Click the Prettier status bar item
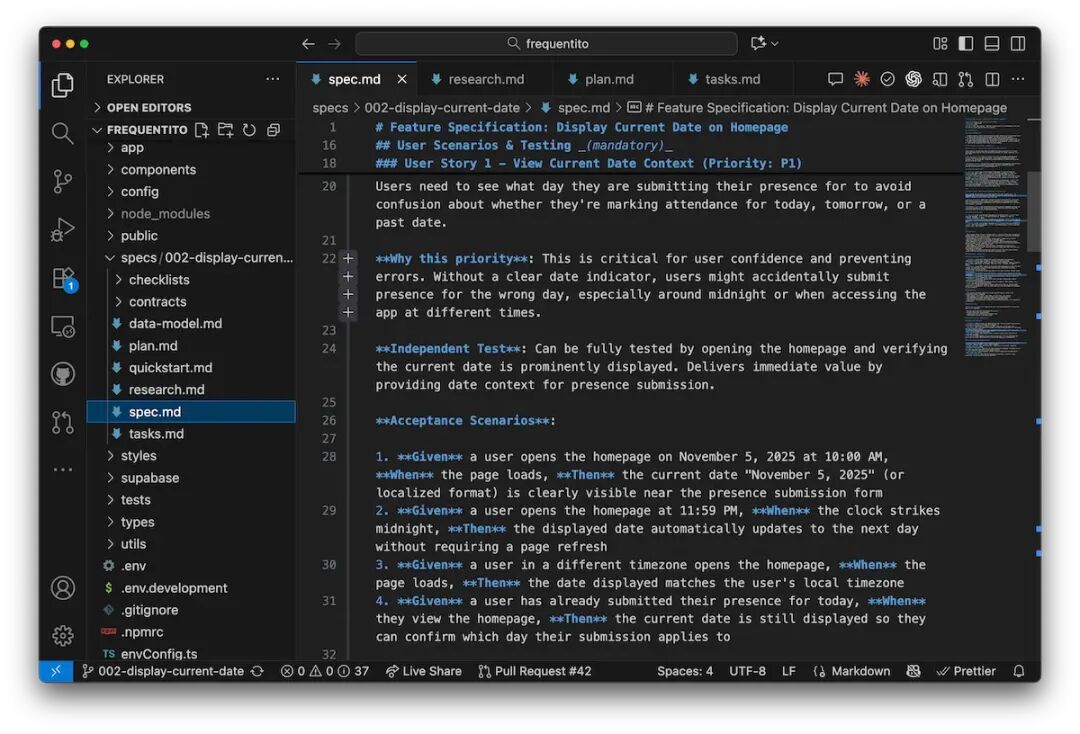The image size is (1080, 734). coord(966,671)
